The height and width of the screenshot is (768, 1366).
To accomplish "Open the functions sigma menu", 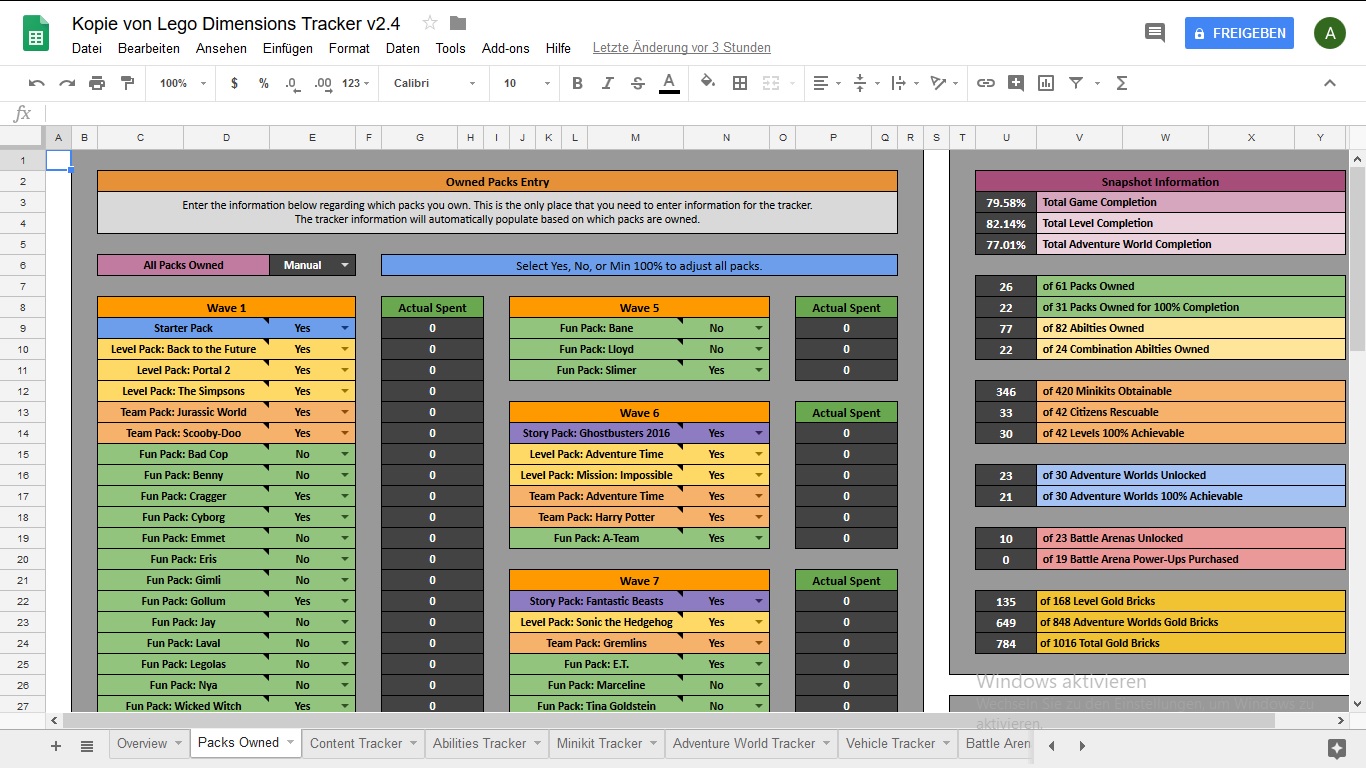I will 1121,83.
